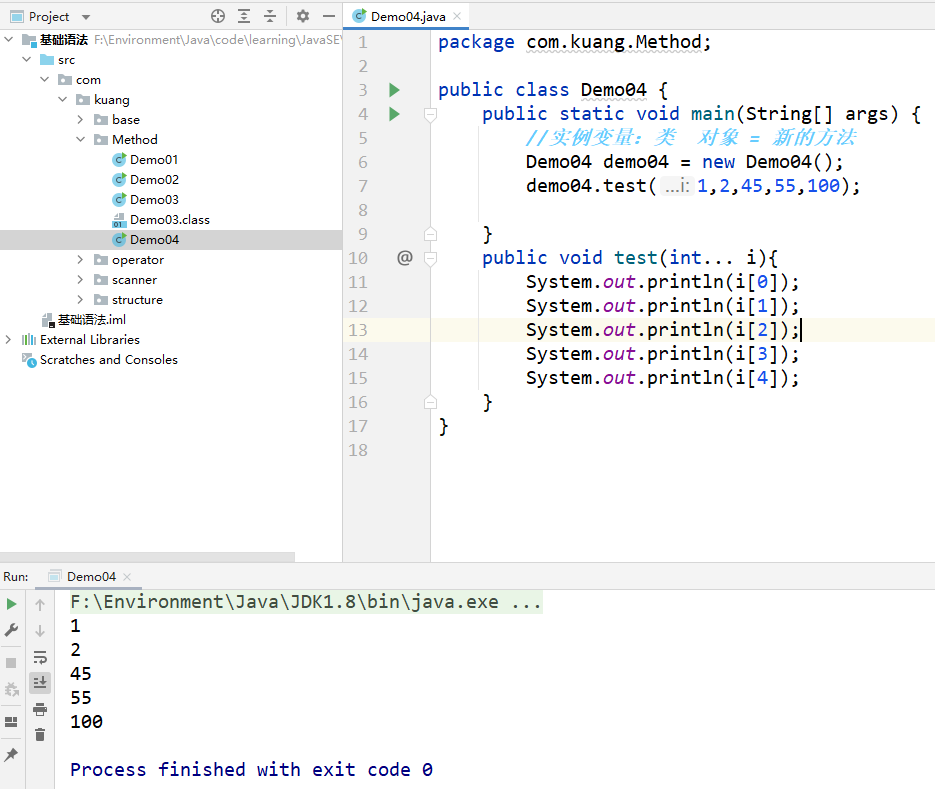
Task: Click 'Process finished with exit code 0' text
Action: [251, 769]
